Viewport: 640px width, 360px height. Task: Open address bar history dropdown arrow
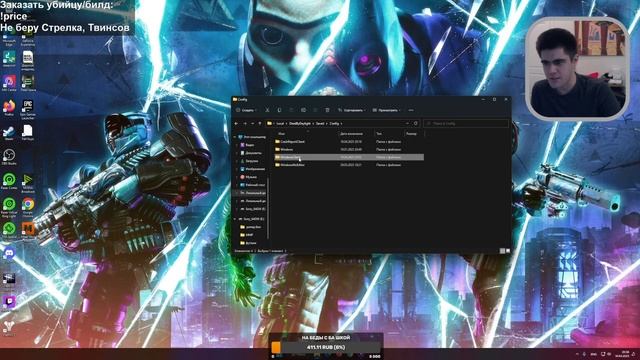(x=407, y=123)
